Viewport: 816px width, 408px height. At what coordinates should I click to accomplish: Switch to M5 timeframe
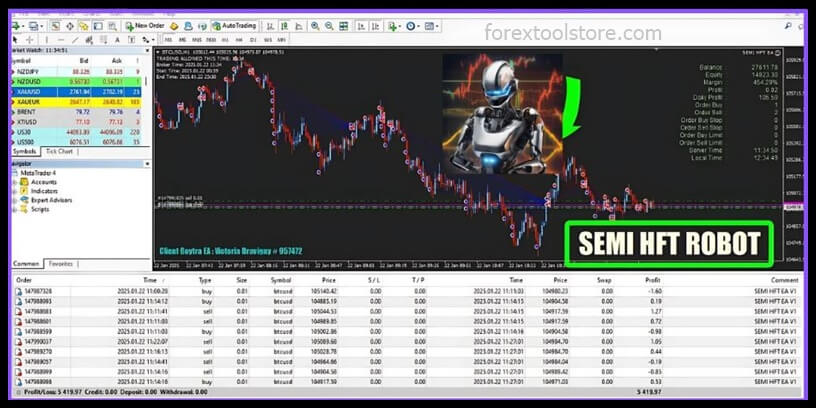coord(182,40)
